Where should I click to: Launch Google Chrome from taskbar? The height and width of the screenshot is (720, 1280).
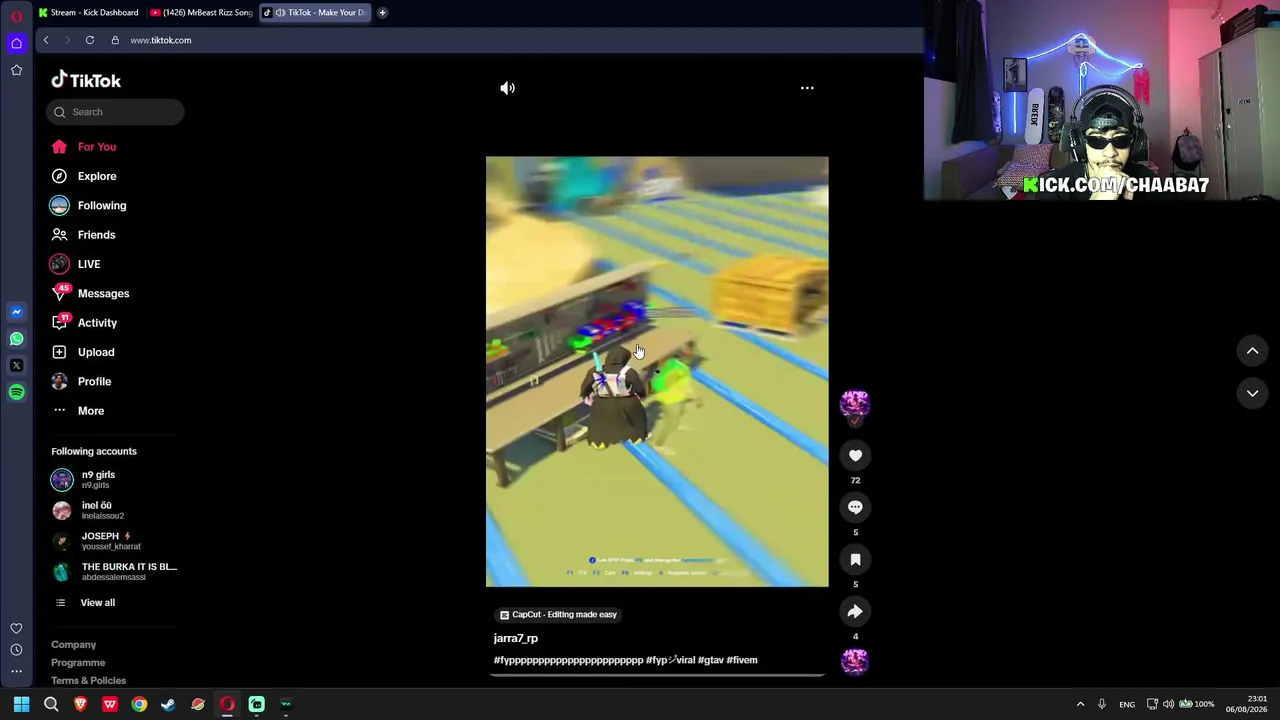(139, 704)
